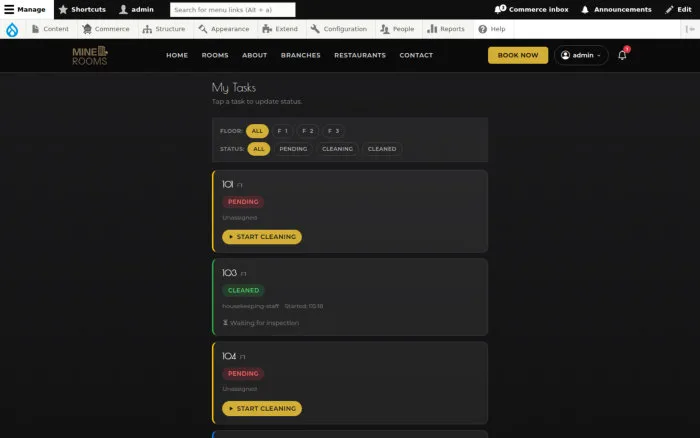700x438 pixels.
Task: Click the My Tasks heading
Action: click(234, 88)
